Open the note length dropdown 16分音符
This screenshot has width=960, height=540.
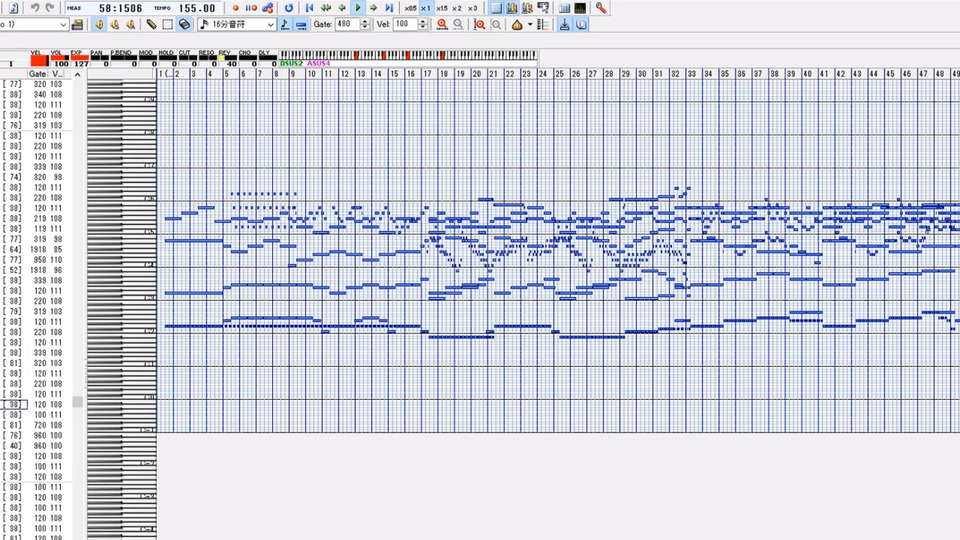pos(238,24)
